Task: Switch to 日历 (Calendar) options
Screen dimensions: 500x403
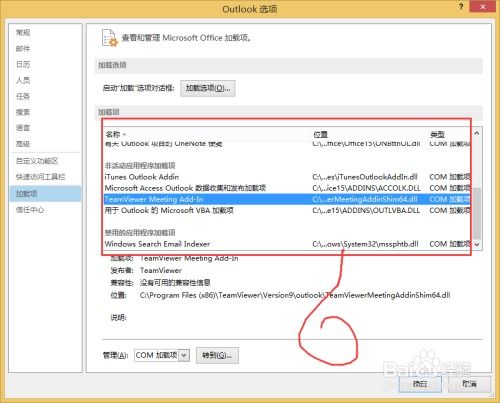Action: pyautogui.click(x=23, y=64)
